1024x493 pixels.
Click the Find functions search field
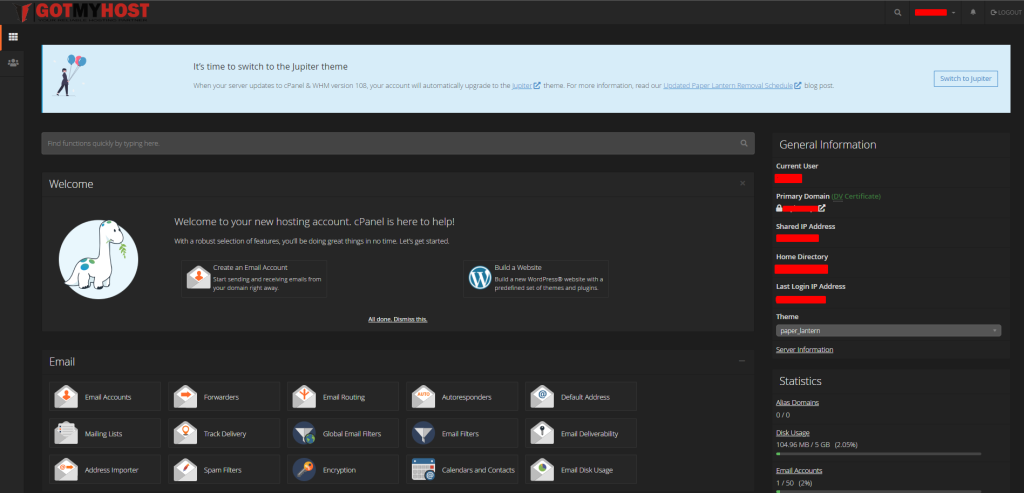(390, 144)
